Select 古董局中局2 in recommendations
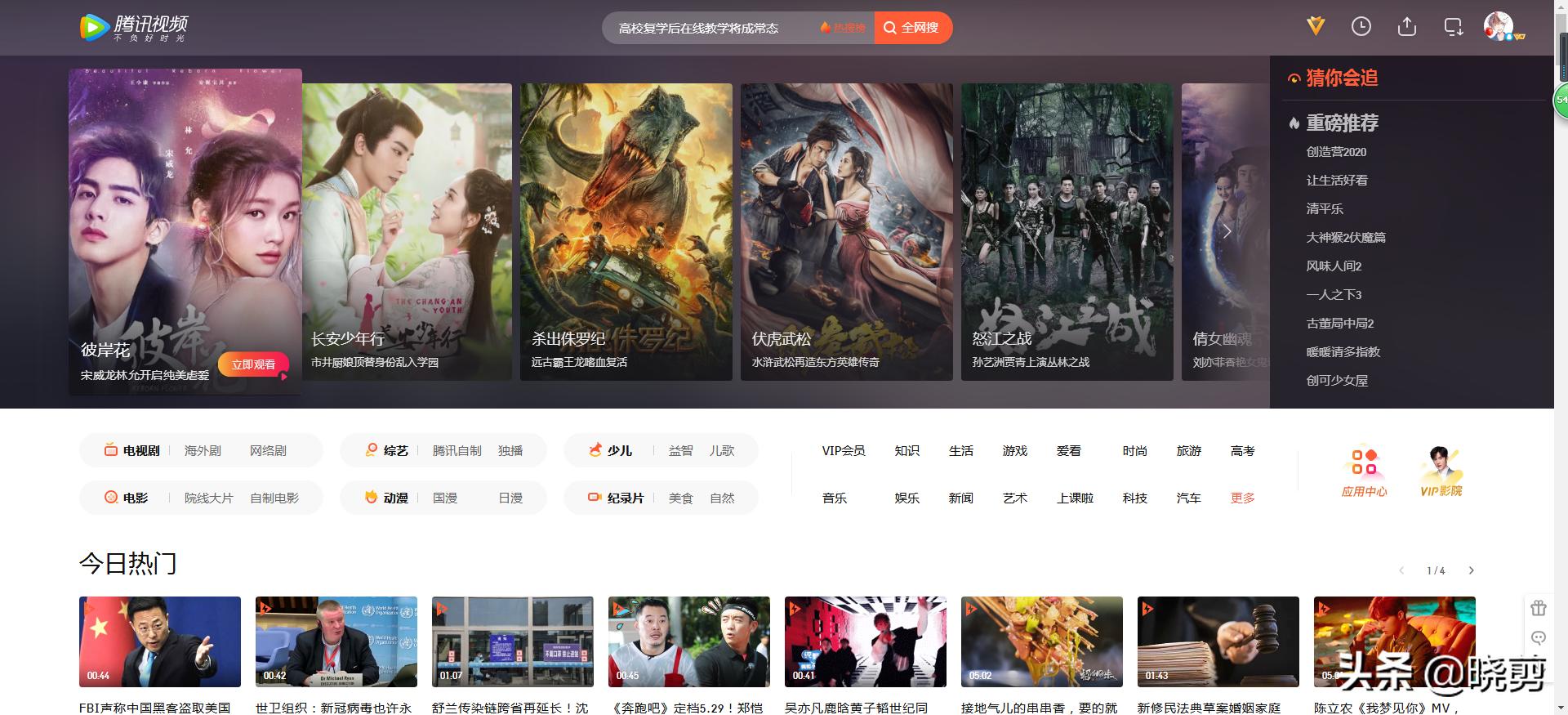 pyautogui.click(x=1340, y=324)
